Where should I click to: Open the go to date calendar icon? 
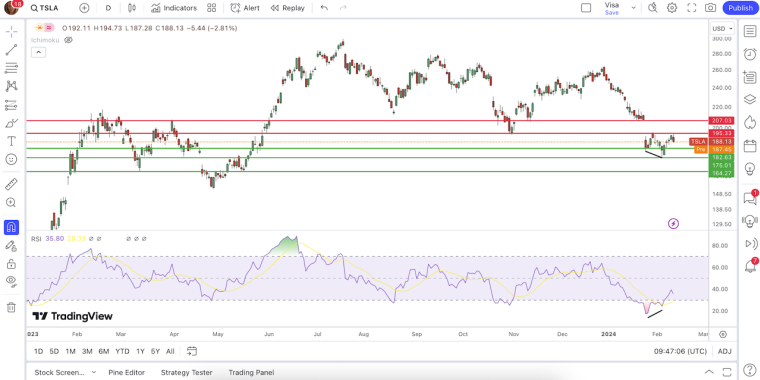[x=191, y=351]
